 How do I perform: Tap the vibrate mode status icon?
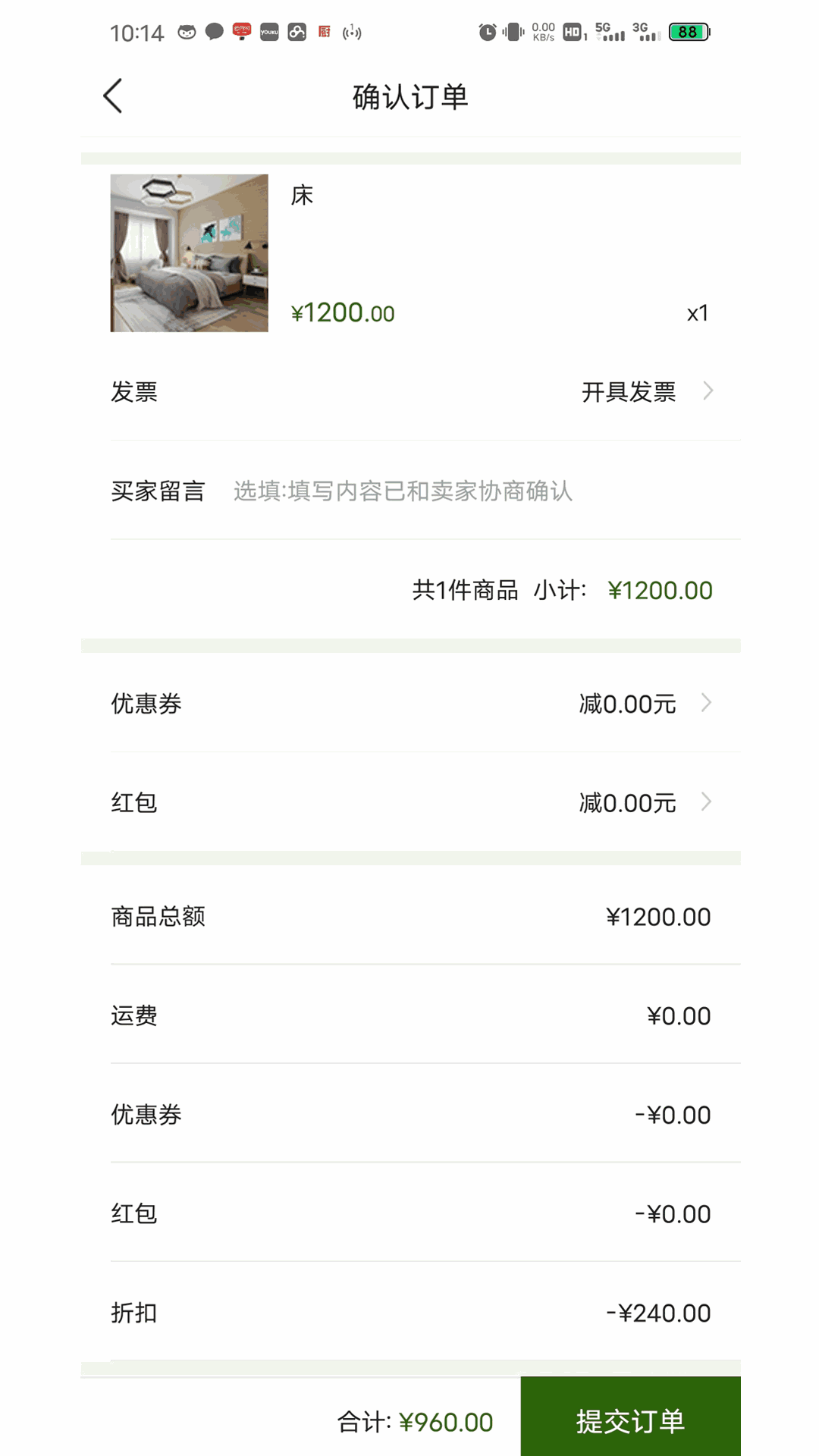click(513, 32)
